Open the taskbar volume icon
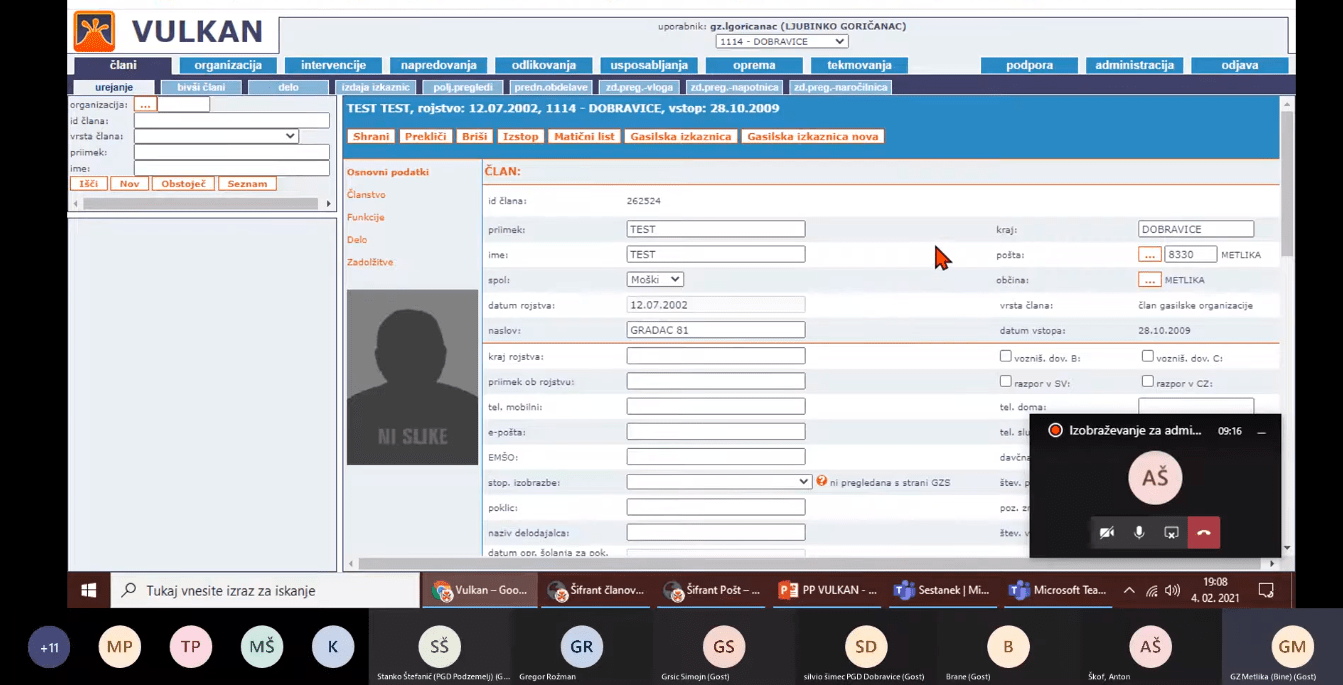 (1172, 590)
